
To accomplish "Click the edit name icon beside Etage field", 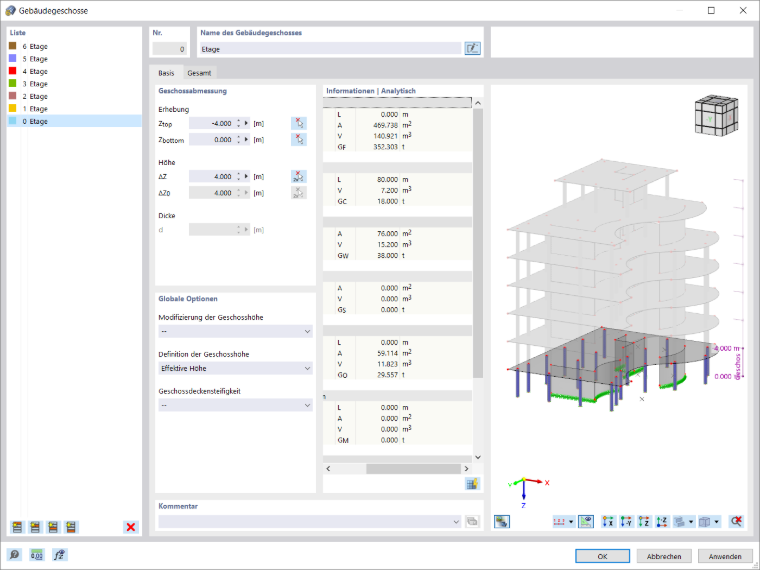I will (x=472, y=48).
